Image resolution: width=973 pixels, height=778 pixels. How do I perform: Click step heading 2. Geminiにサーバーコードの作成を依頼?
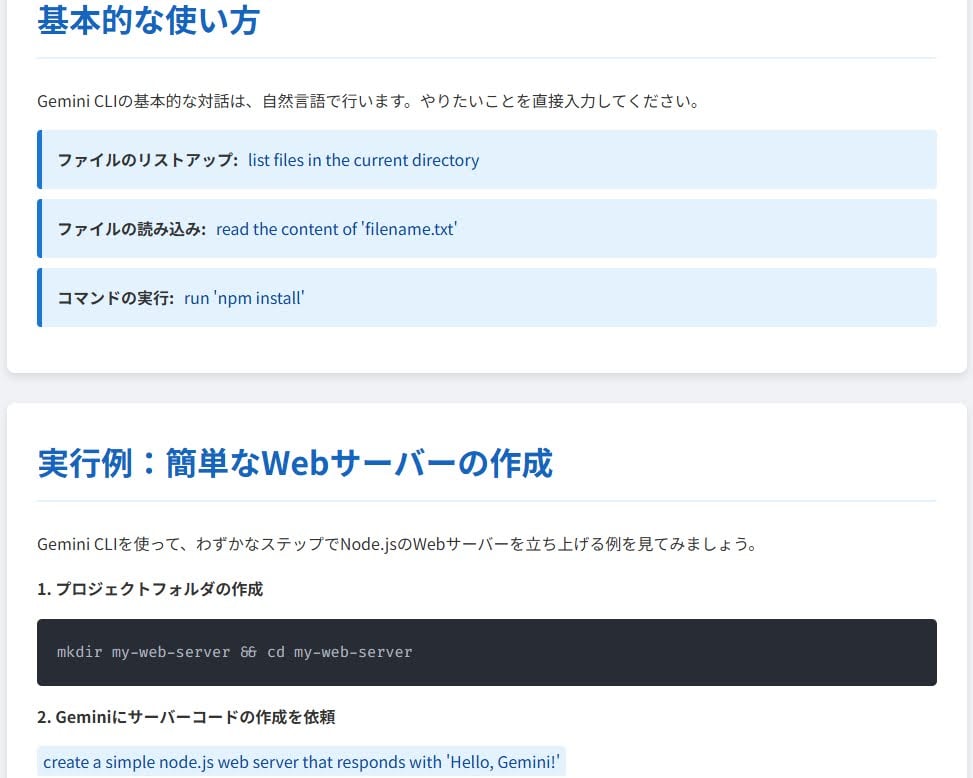(x=186, y=717)
